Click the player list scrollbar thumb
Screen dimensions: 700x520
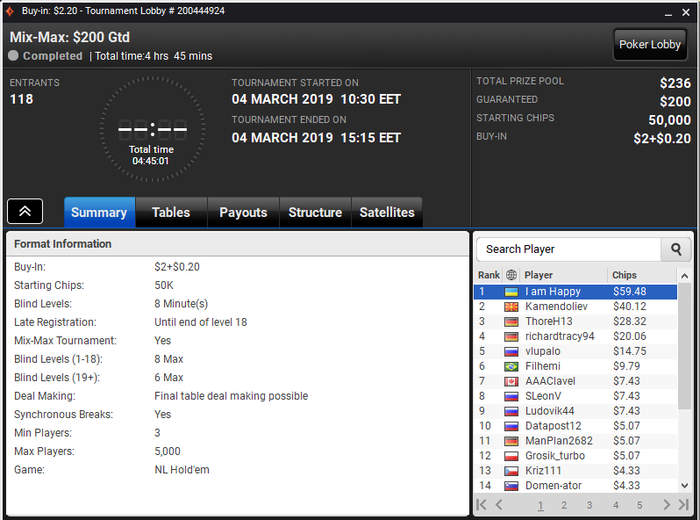tap(684, 346)
